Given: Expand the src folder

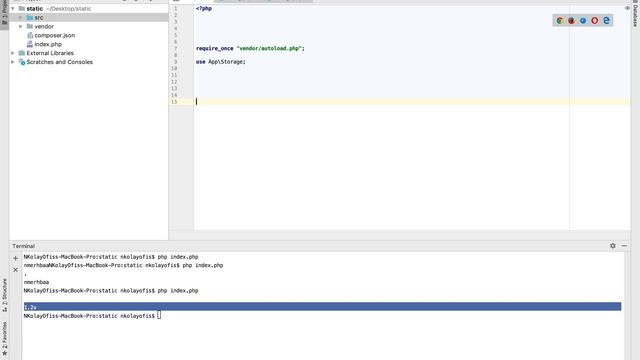Looking at the screenshot, I should coord(21,18).
